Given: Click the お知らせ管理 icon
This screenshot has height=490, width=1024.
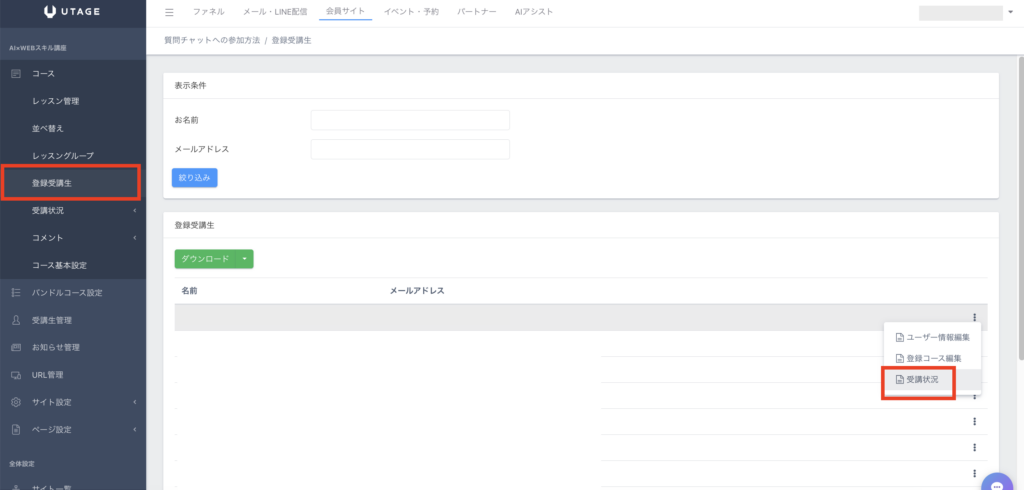Looking at the screenshot, I should (x=16, y=348).
